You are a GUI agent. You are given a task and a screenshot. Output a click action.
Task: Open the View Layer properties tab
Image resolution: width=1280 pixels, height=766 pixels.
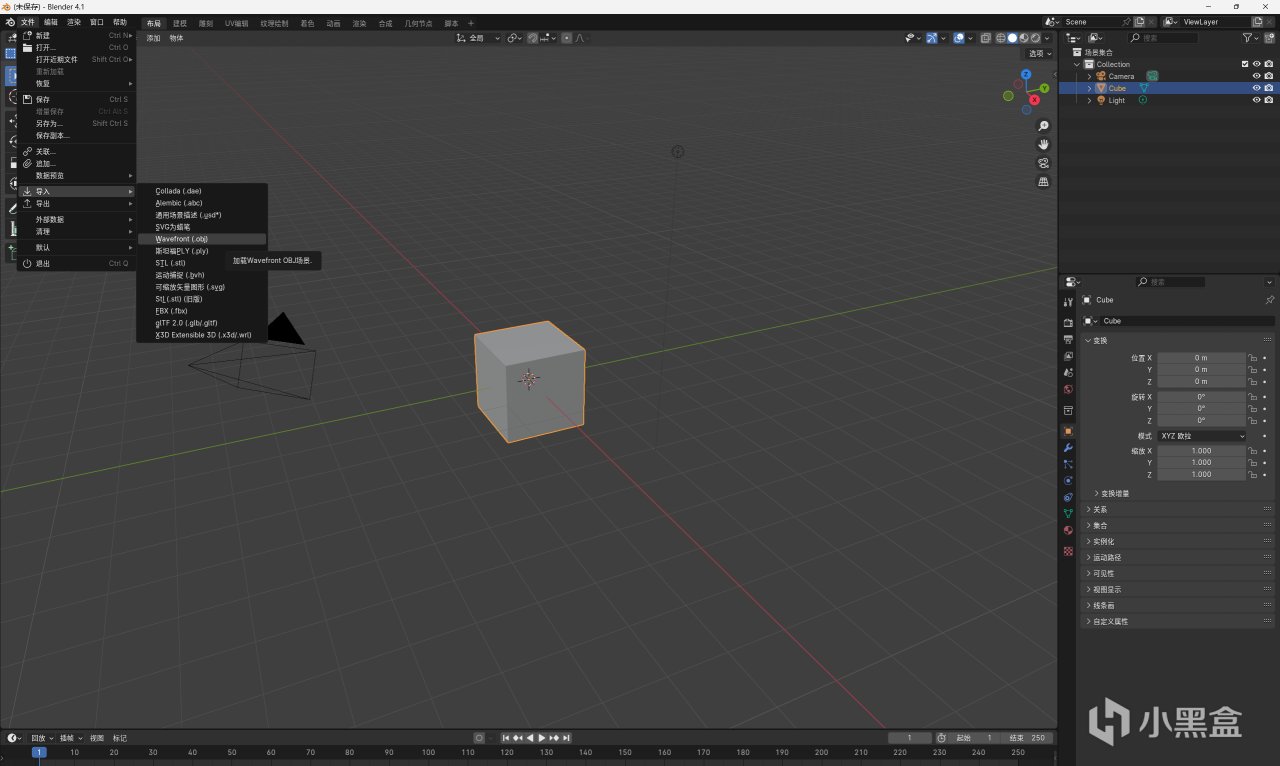coord(1068,356)
